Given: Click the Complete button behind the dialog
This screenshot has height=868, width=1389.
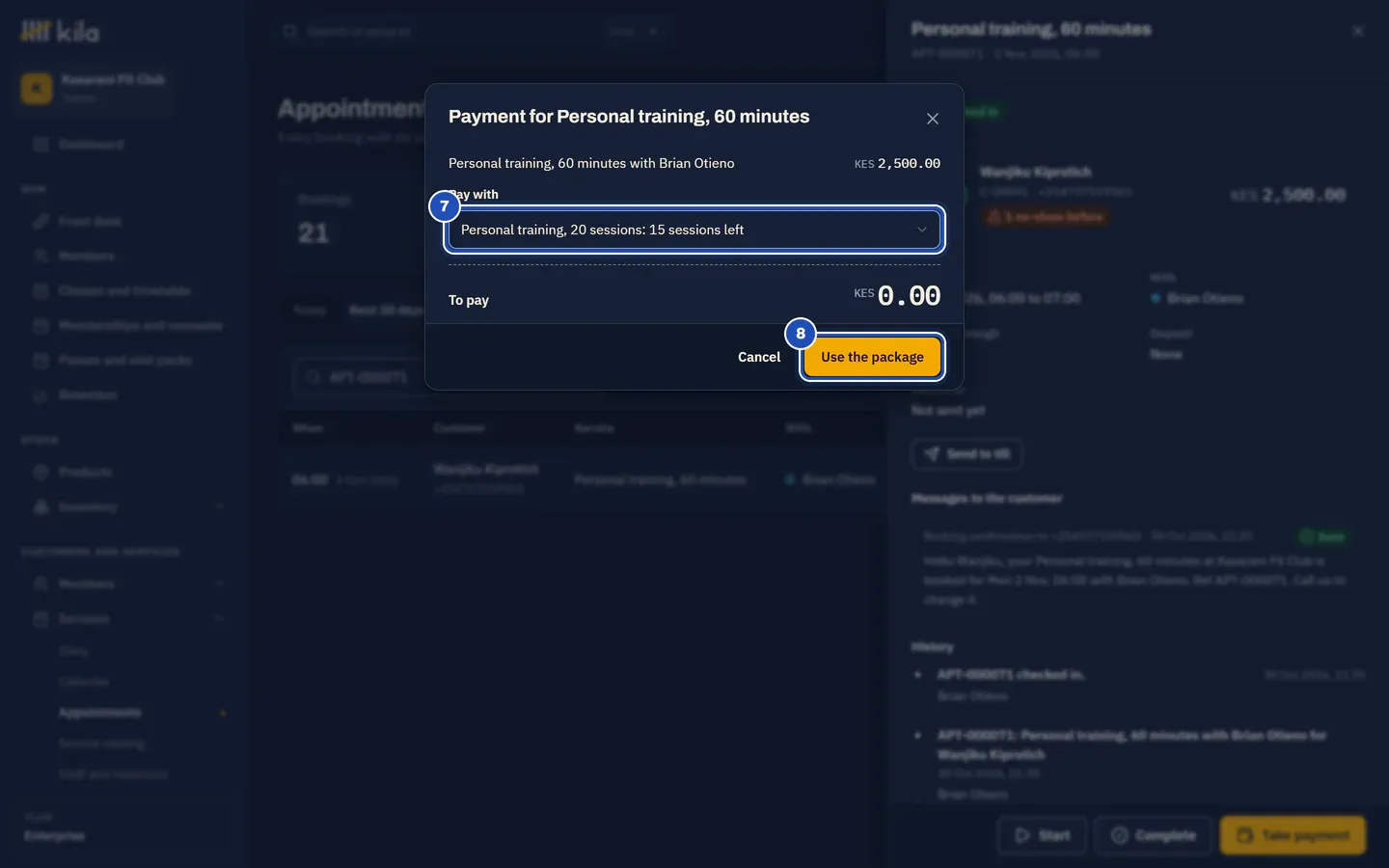Looking at the screenshot, I should (x=1153, y=835).
